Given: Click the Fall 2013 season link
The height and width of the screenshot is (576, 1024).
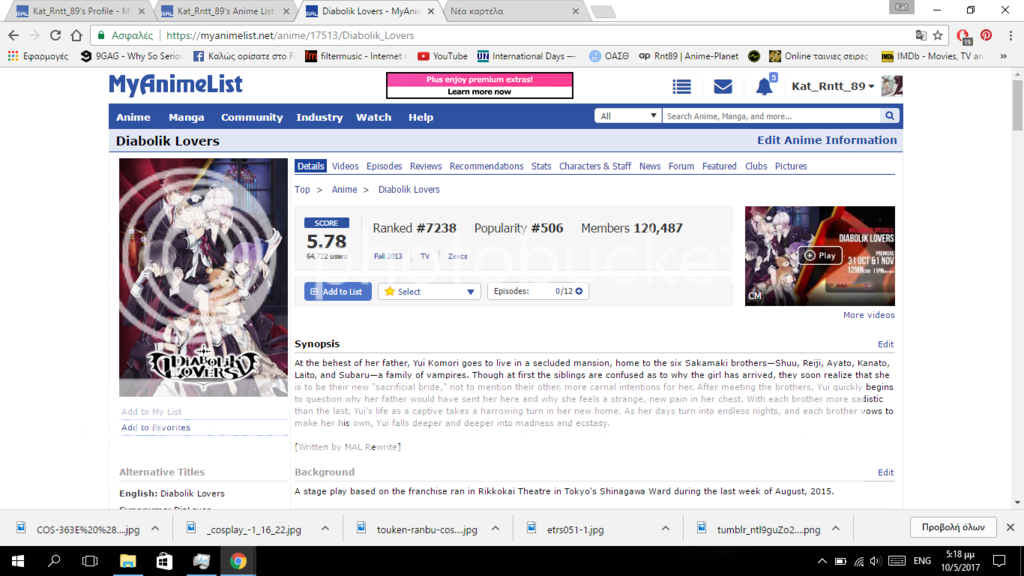Looking at the screenshot, I should click(388, 256).
